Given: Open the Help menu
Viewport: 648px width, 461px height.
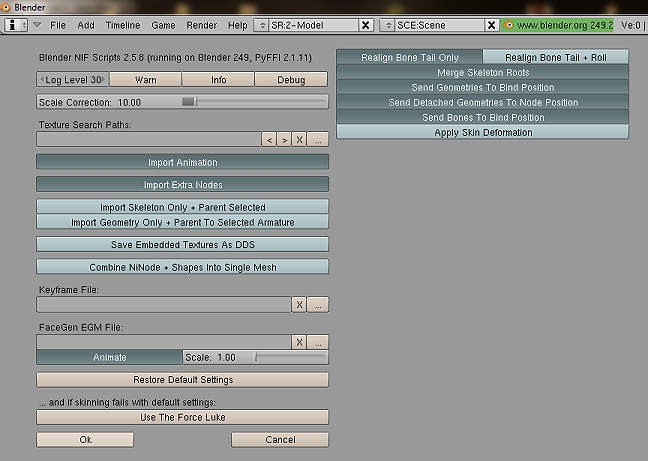Looking at the screenshot, I should coord(238,25).
